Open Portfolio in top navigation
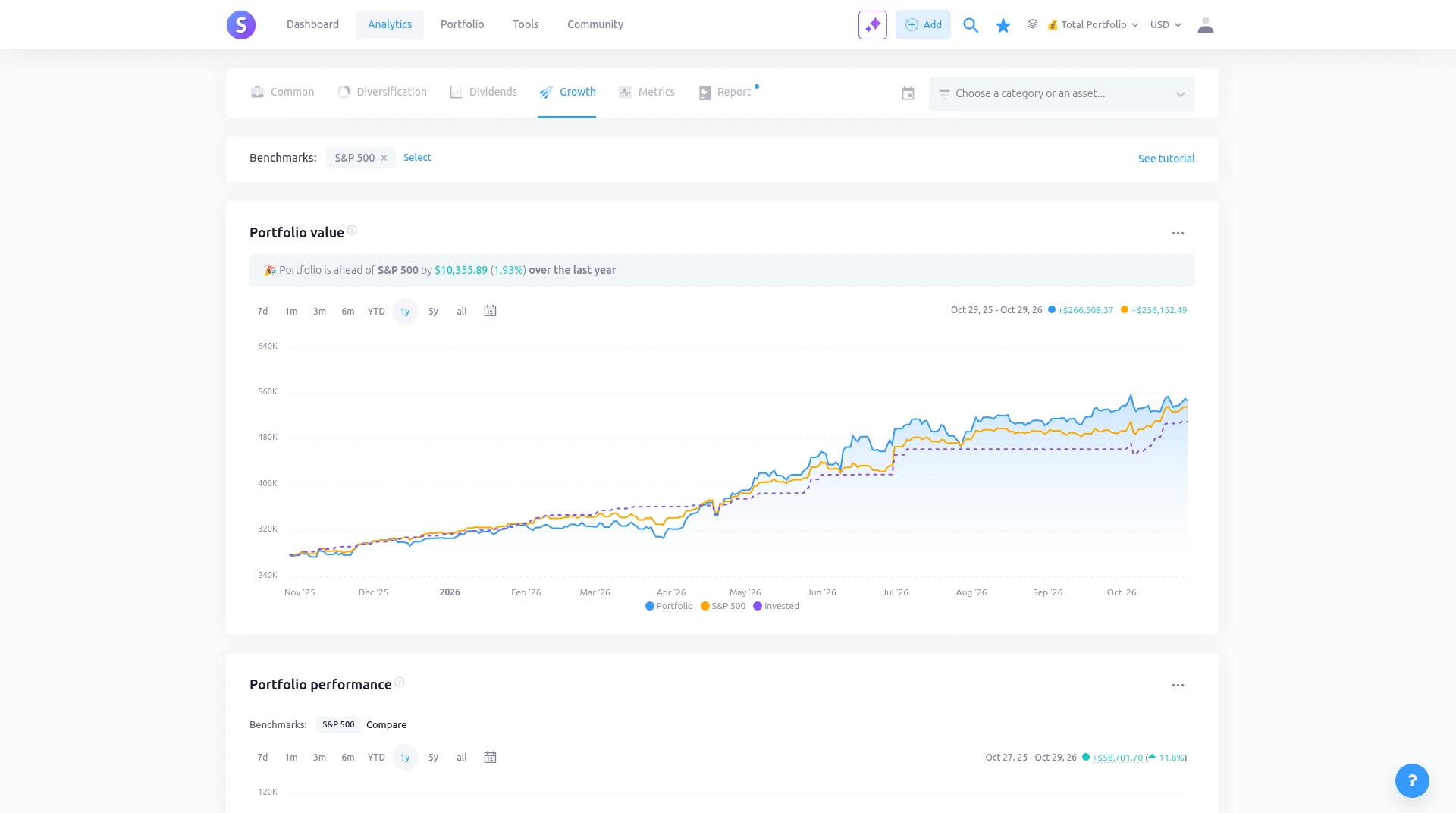 point(462,24)
